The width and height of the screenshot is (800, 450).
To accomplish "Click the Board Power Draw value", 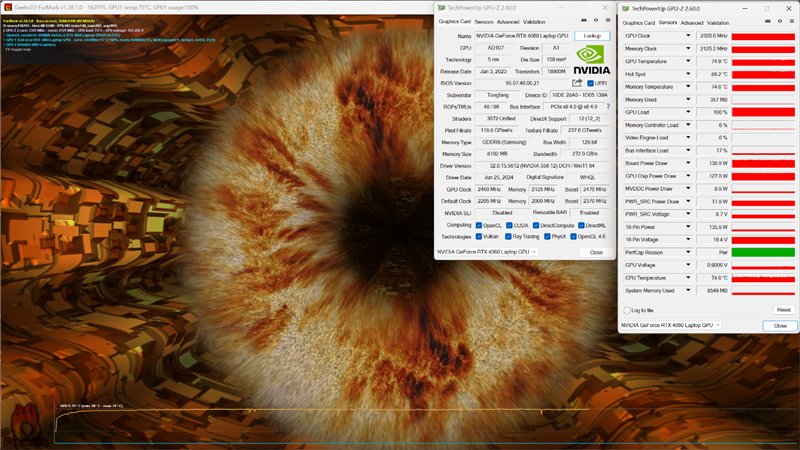I will point(713,163).
